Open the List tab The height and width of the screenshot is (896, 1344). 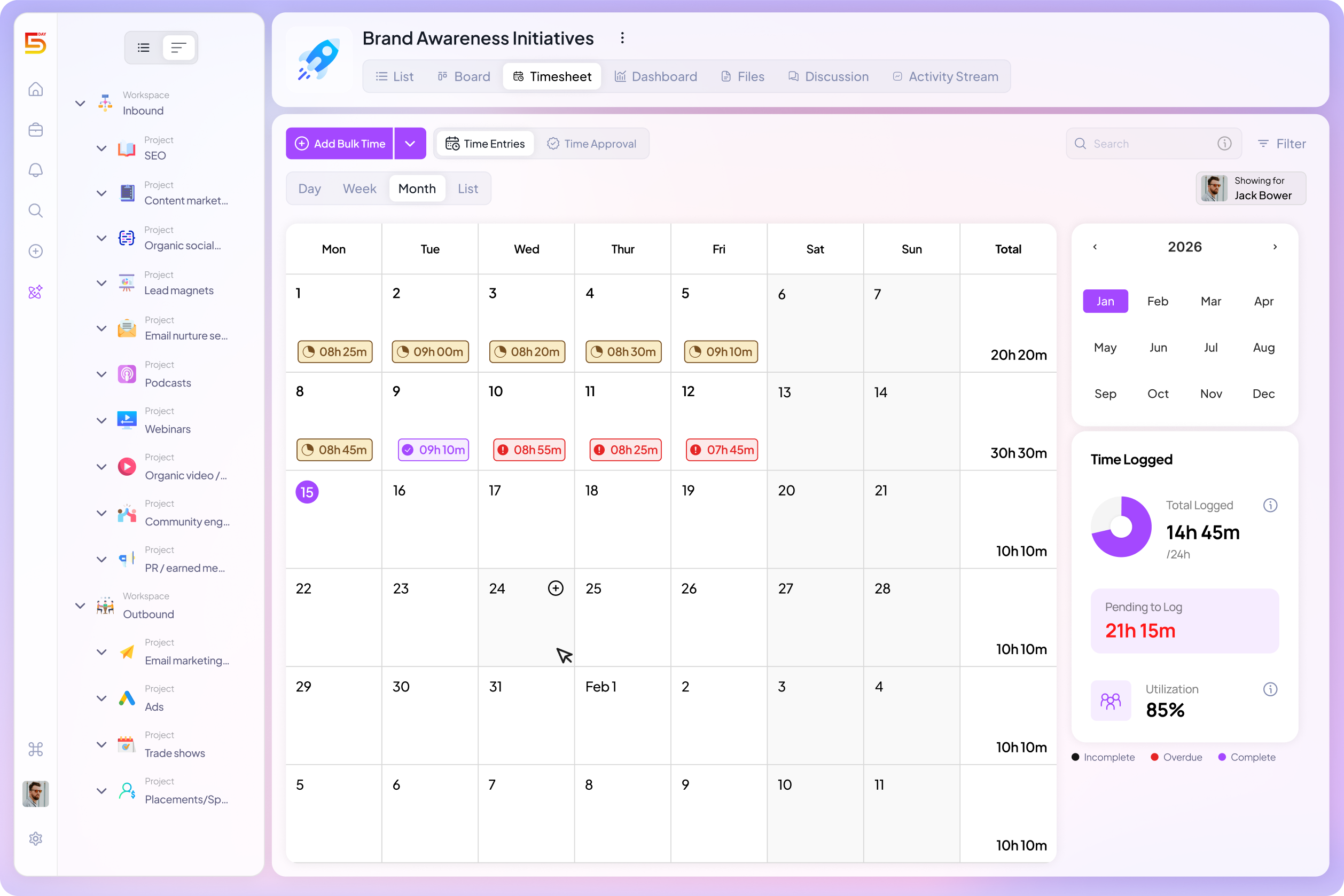pos(394,76)
